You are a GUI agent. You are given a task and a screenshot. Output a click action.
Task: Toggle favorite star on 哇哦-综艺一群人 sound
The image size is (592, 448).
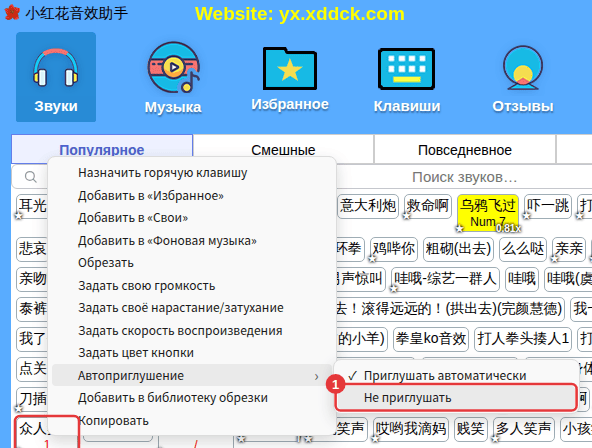point(394,289)
